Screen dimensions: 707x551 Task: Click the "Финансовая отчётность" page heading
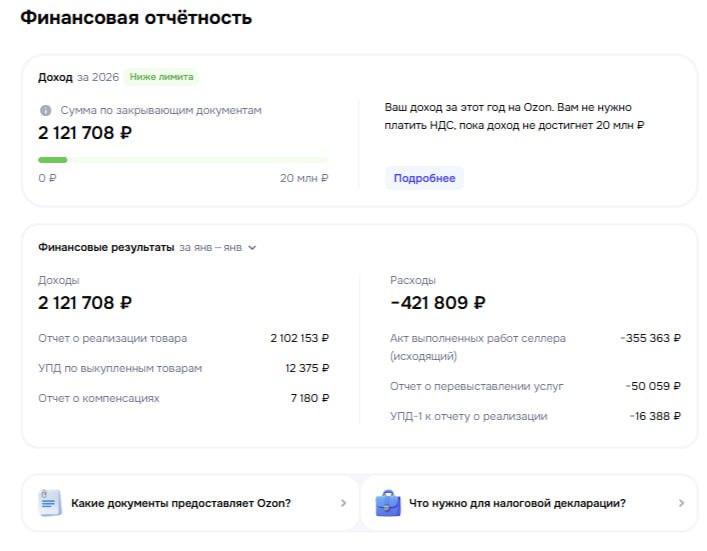(136, 18)
